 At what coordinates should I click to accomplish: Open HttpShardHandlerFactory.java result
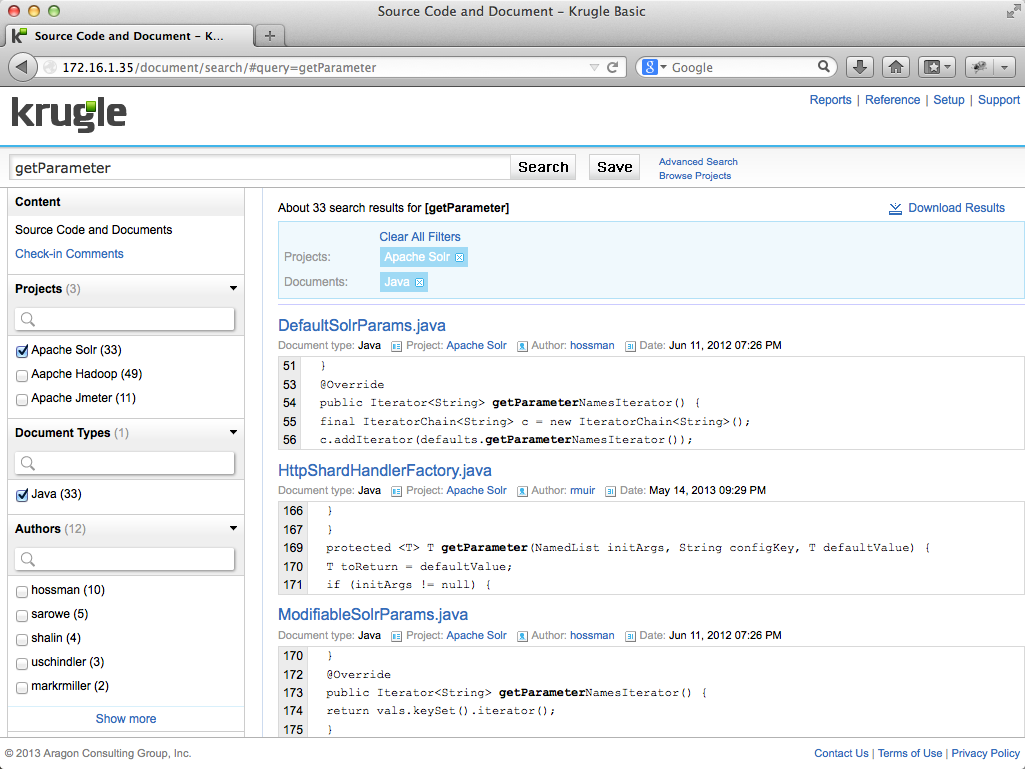point(384,471)
